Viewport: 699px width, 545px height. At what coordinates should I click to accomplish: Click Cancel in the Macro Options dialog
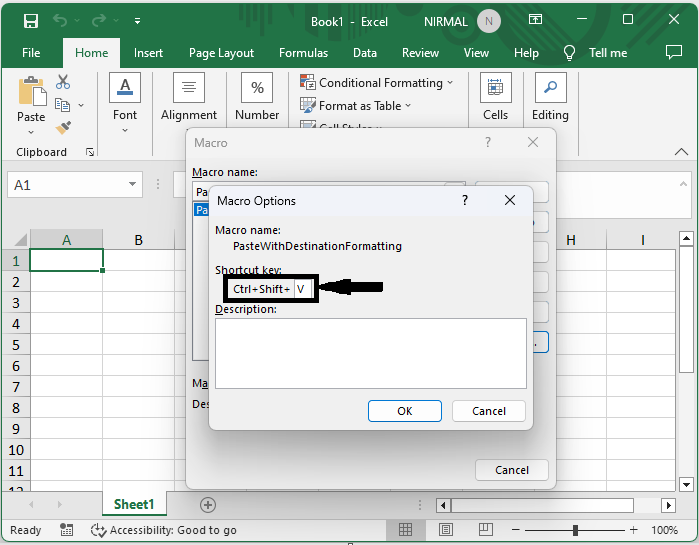(x=488, y=411)
